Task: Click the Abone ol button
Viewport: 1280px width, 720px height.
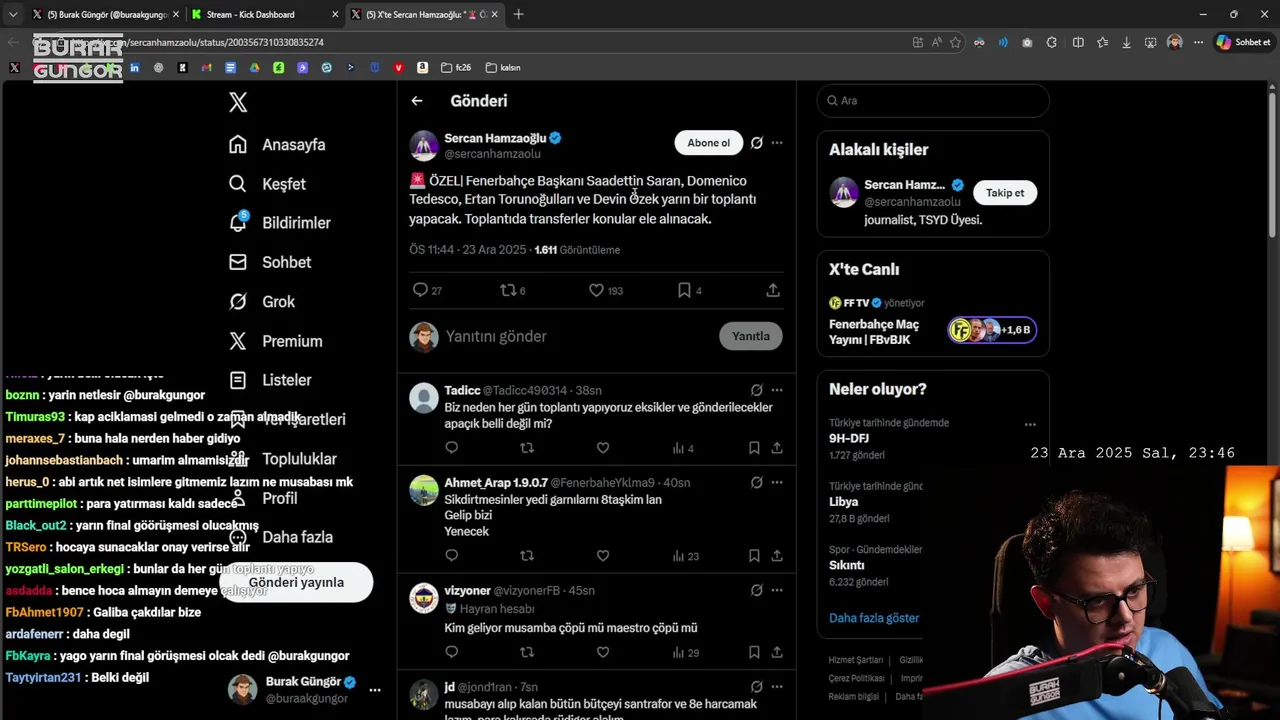Action: pyautogui.click(x=709, y=143)
